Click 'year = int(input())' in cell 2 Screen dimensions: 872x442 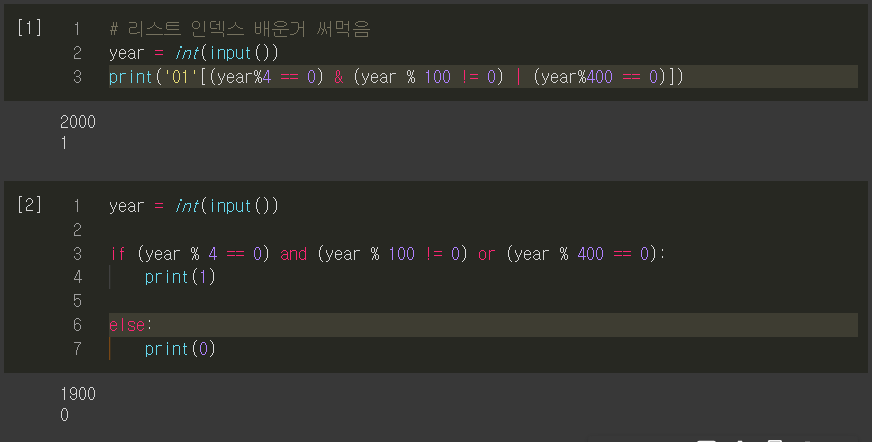coord(194,206)
